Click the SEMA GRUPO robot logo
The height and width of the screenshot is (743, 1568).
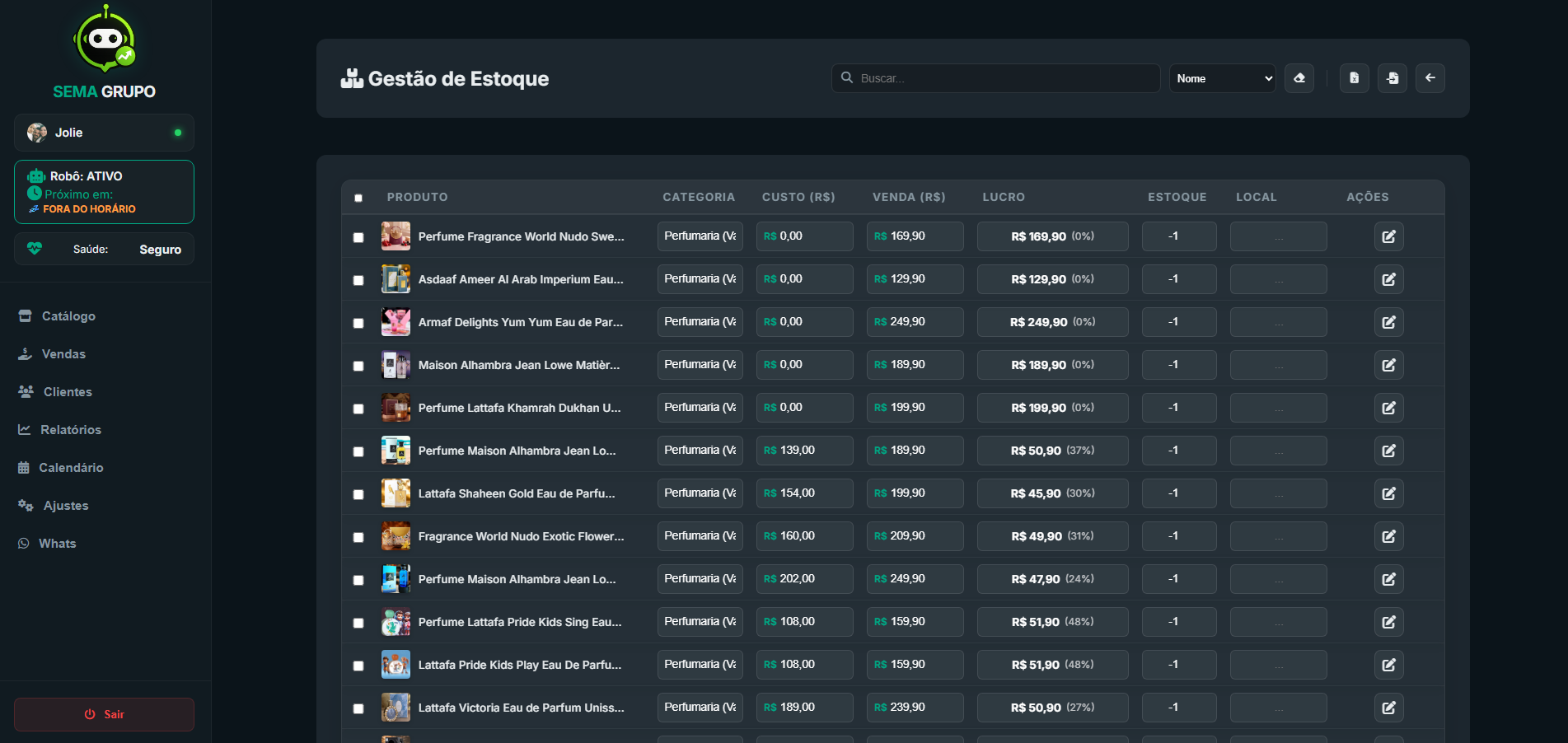click(x=105, y=39)
